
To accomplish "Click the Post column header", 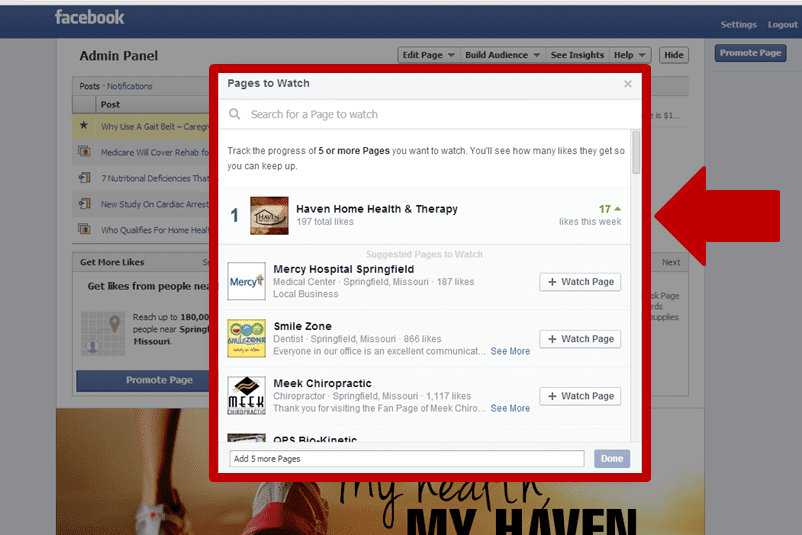I will point(110,104).
